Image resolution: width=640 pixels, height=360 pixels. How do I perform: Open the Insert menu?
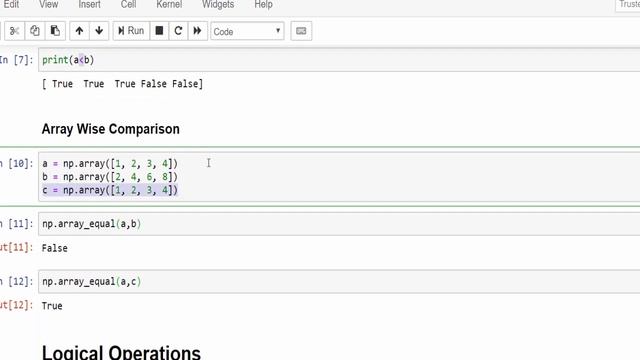pyautogui.click(x=89, y=5)
